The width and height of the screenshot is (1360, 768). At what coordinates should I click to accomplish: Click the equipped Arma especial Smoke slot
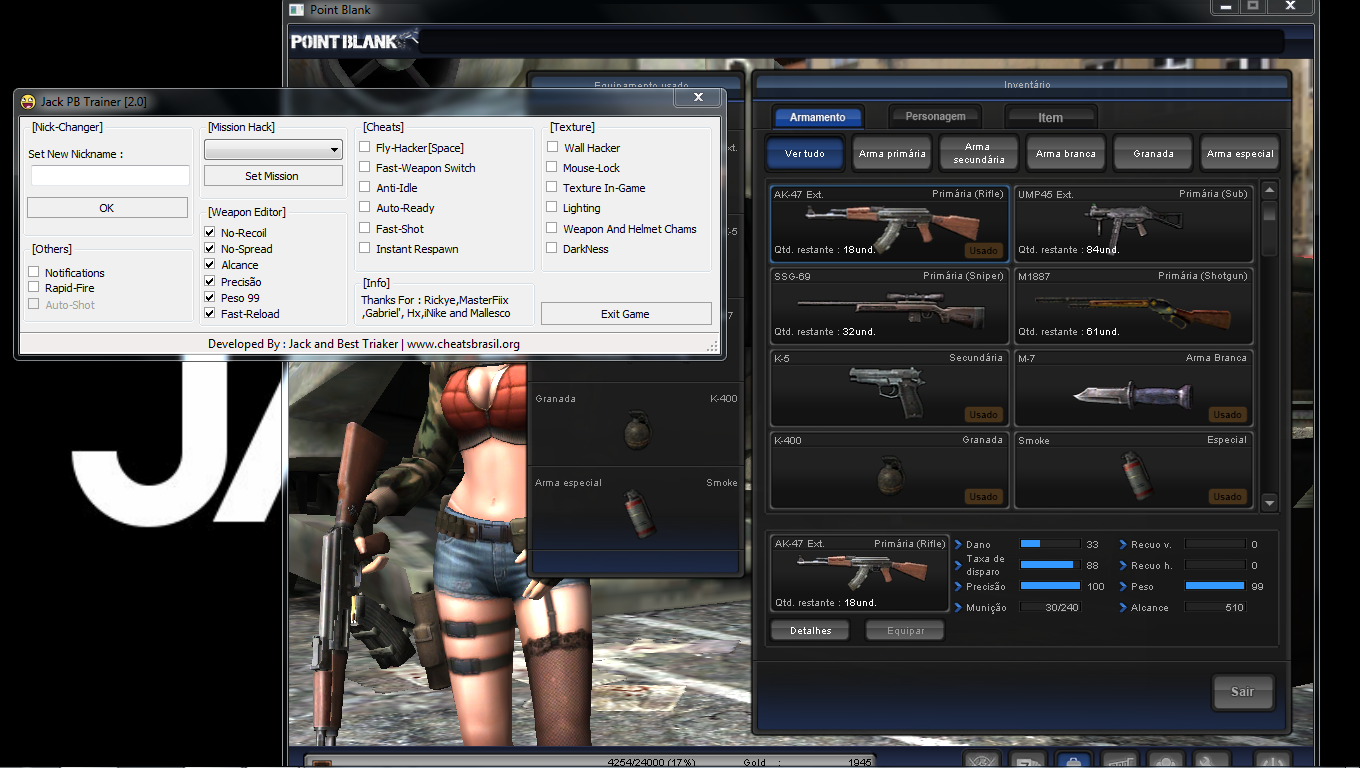point(636,510)
